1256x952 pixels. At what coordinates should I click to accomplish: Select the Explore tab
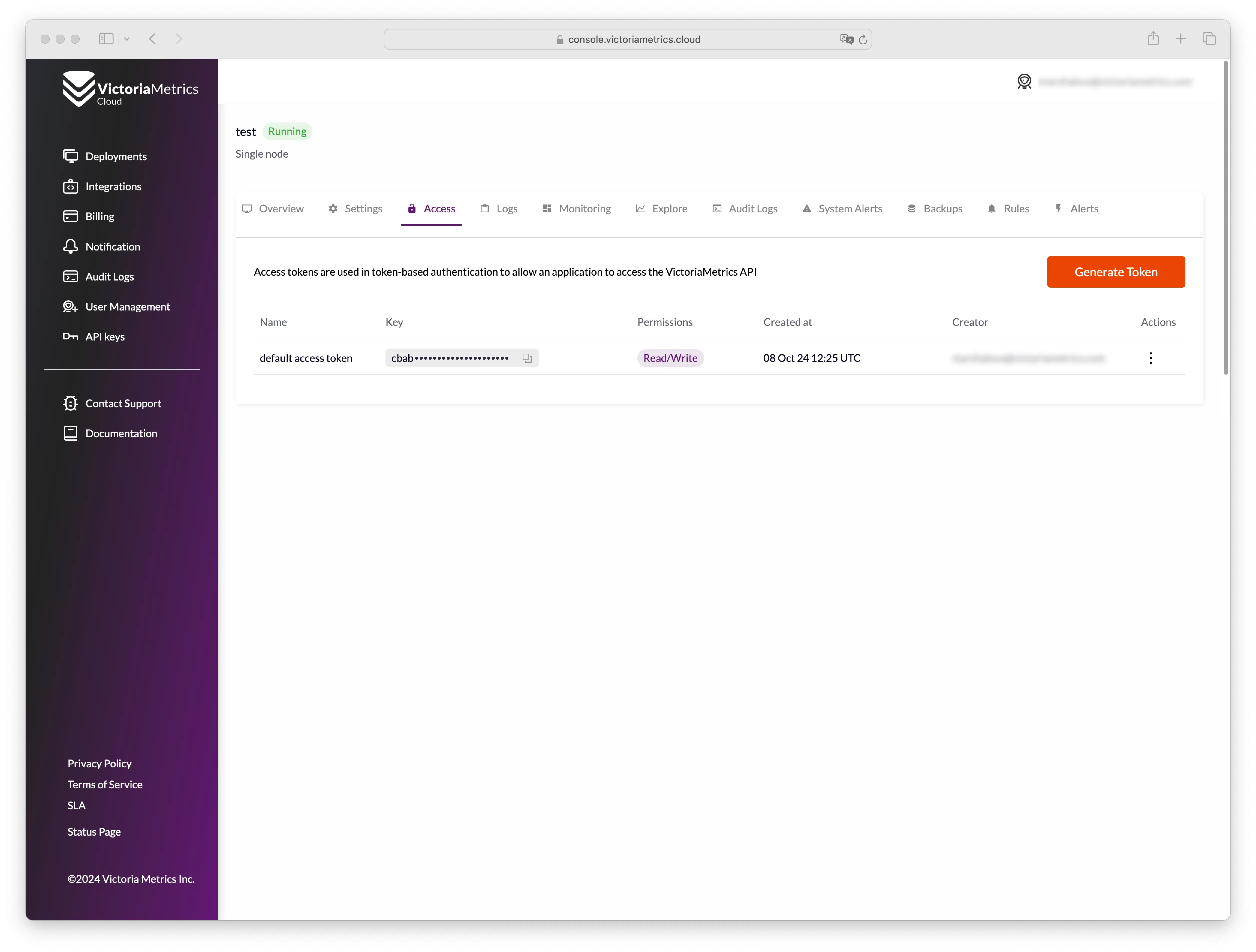669,208
